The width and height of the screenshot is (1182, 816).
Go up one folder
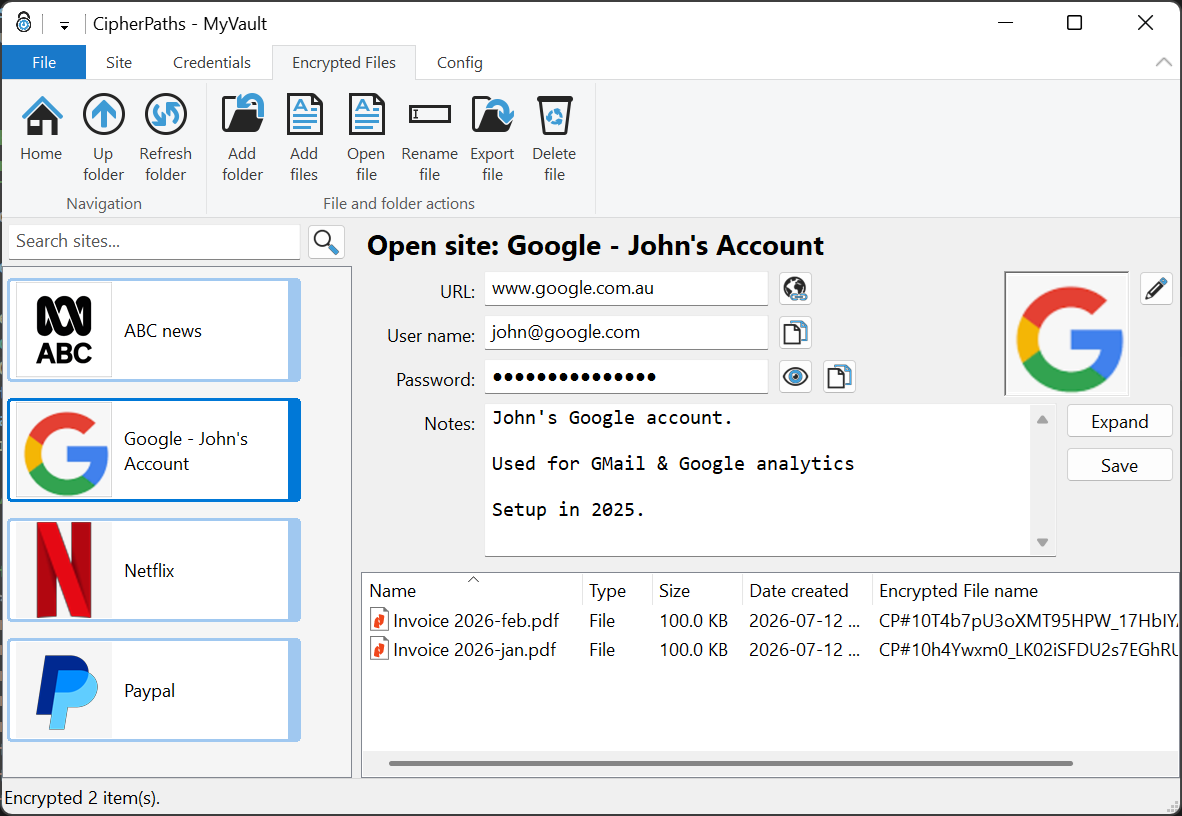103,137
